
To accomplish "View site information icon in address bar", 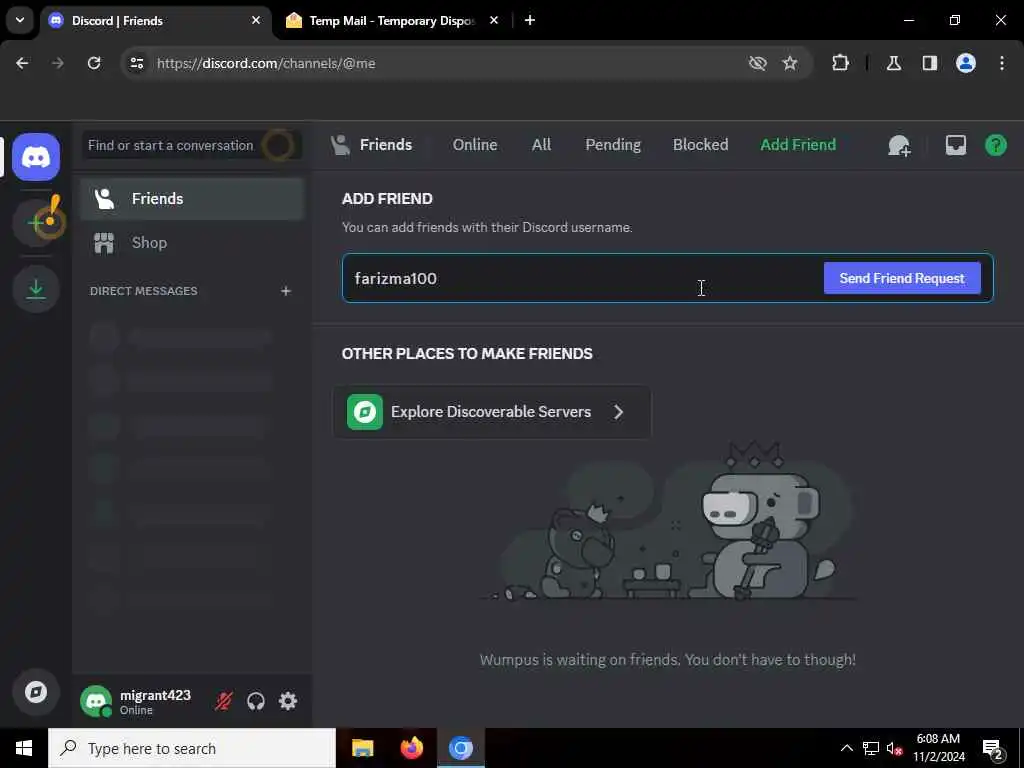I will click(136, 63).
